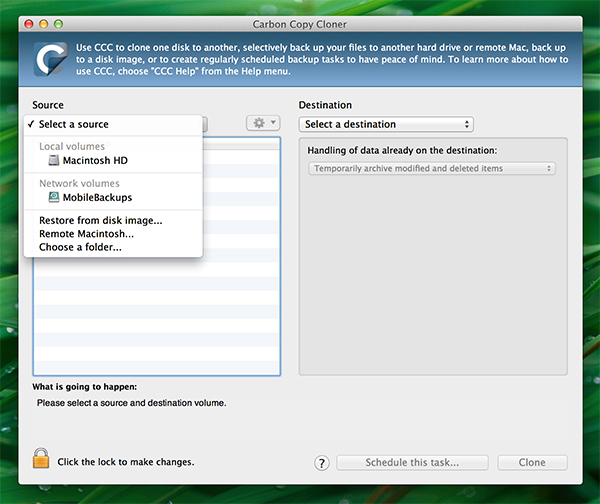This screenshot has height=504, width=600.
Task: Keep the checked Select a source entry
Action: pyautogui.click(x=113, y=124)
